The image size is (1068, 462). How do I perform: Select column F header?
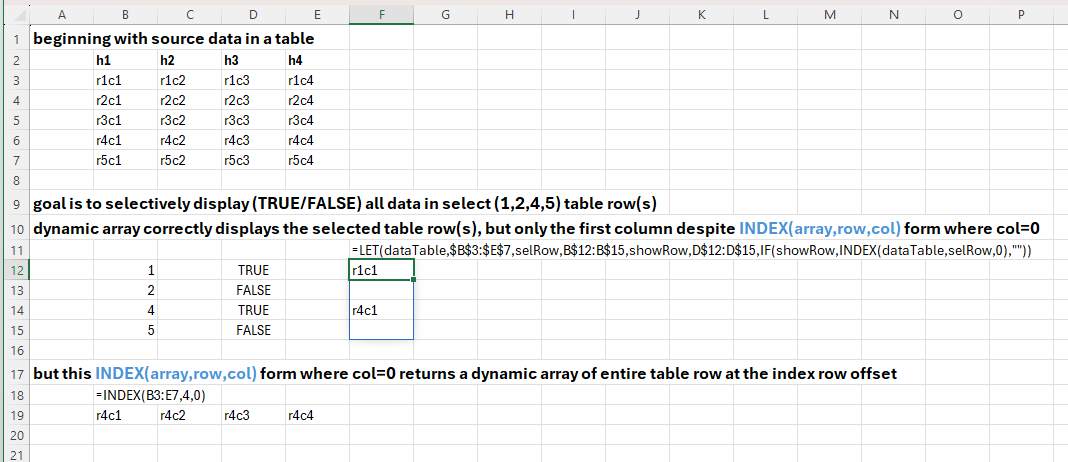(381, 14)
